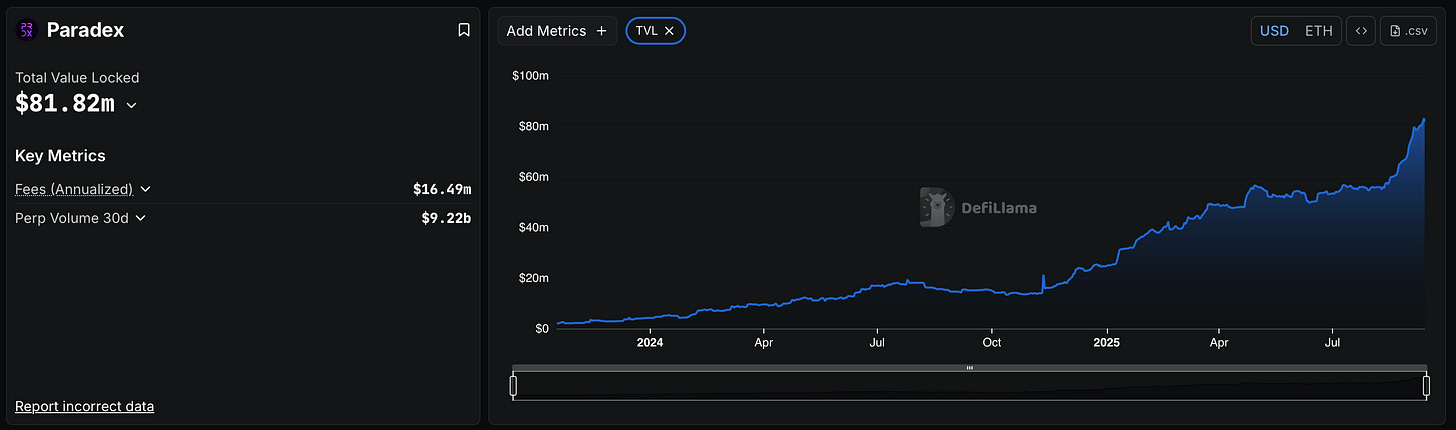Switch chart denomination to ETH

(1318, 31)
